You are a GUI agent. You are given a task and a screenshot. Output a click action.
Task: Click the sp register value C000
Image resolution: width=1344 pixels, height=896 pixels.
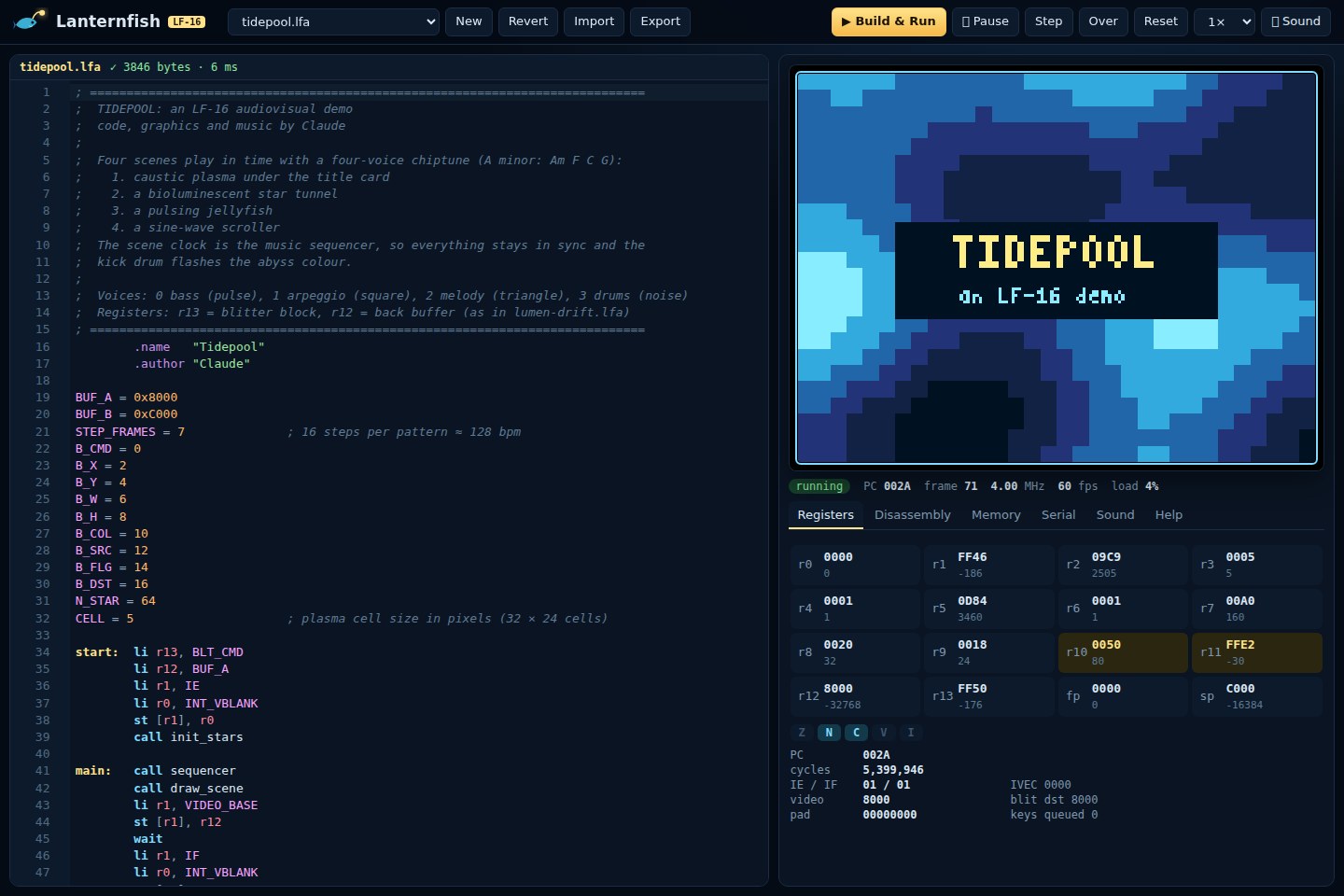click(1240, 689)
